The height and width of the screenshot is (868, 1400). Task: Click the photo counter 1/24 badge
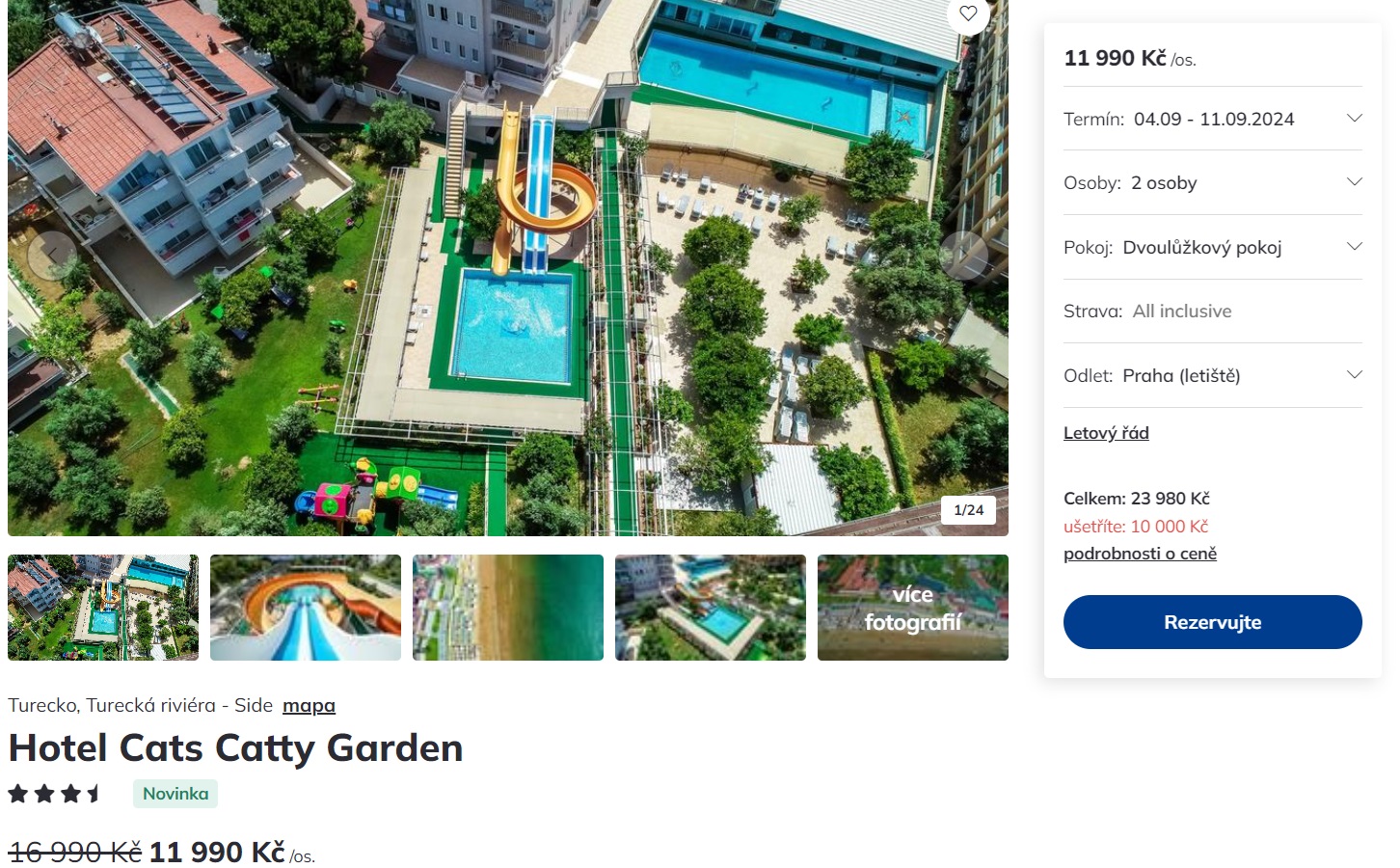click(x=968, y=510)
